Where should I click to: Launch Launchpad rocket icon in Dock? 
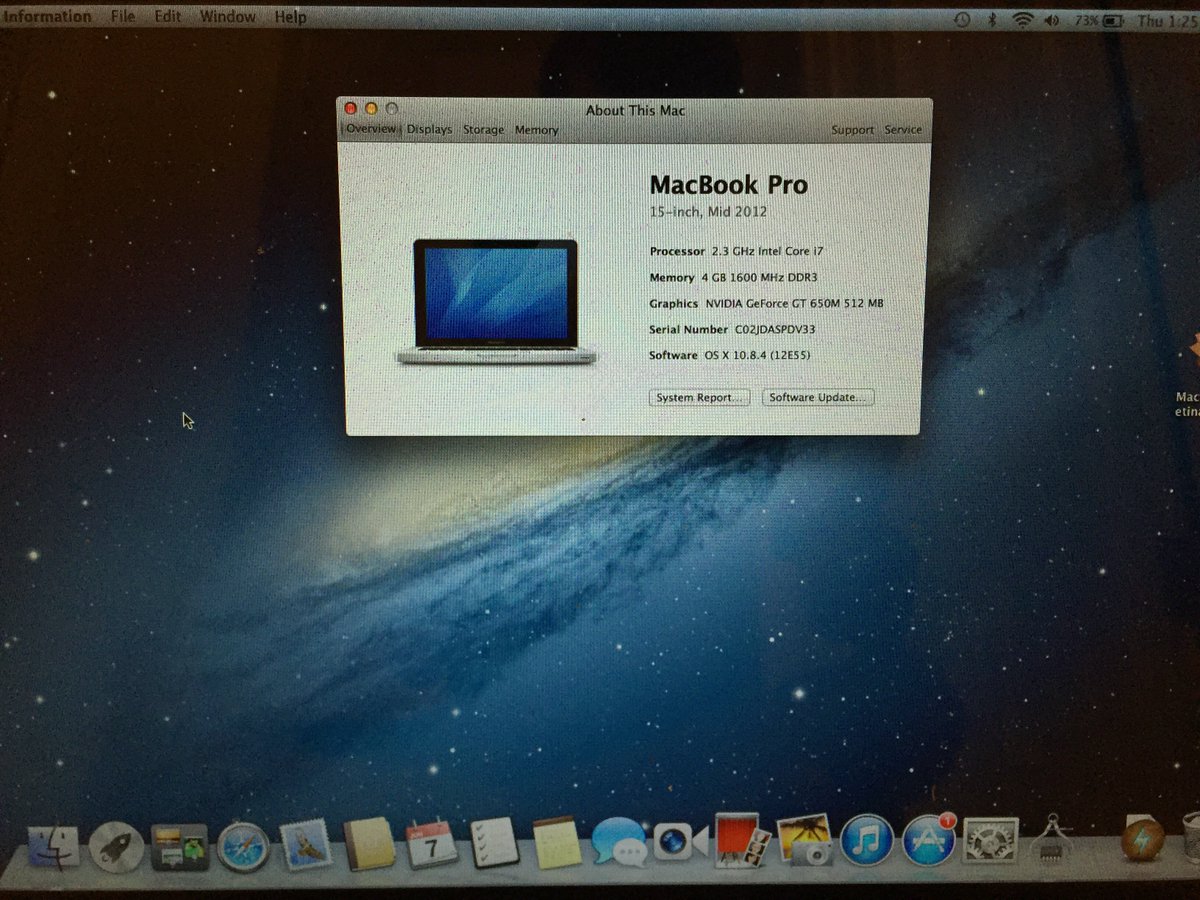click(116, 847)
